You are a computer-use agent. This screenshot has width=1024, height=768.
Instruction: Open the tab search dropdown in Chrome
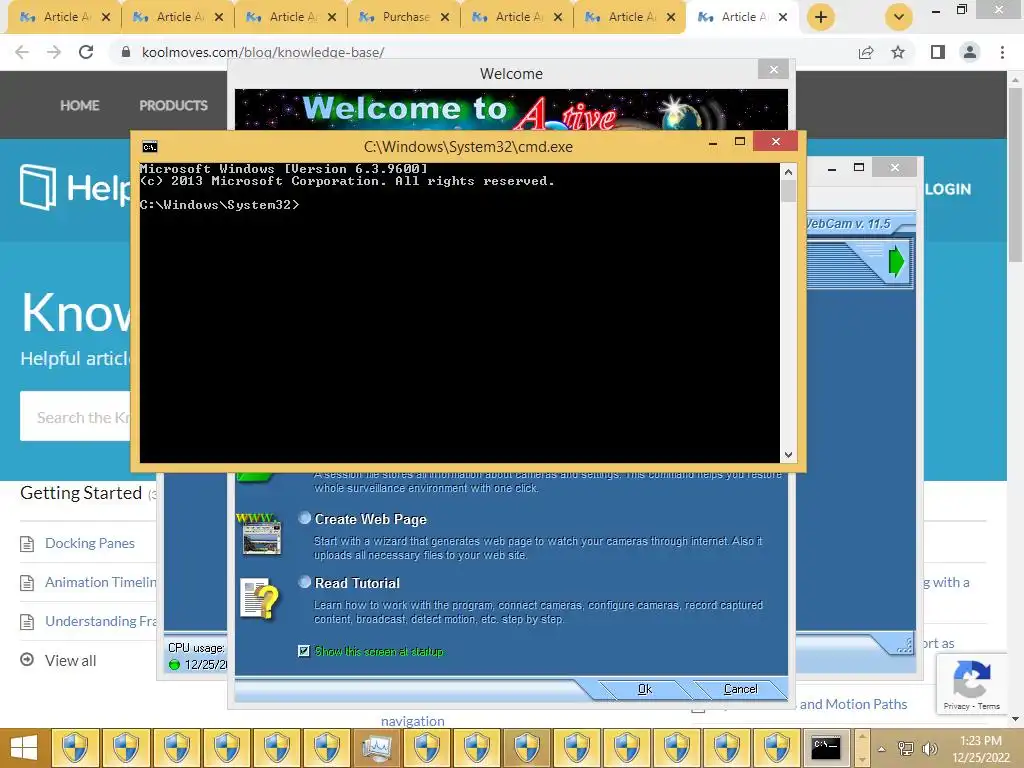(x=899, y=17)
